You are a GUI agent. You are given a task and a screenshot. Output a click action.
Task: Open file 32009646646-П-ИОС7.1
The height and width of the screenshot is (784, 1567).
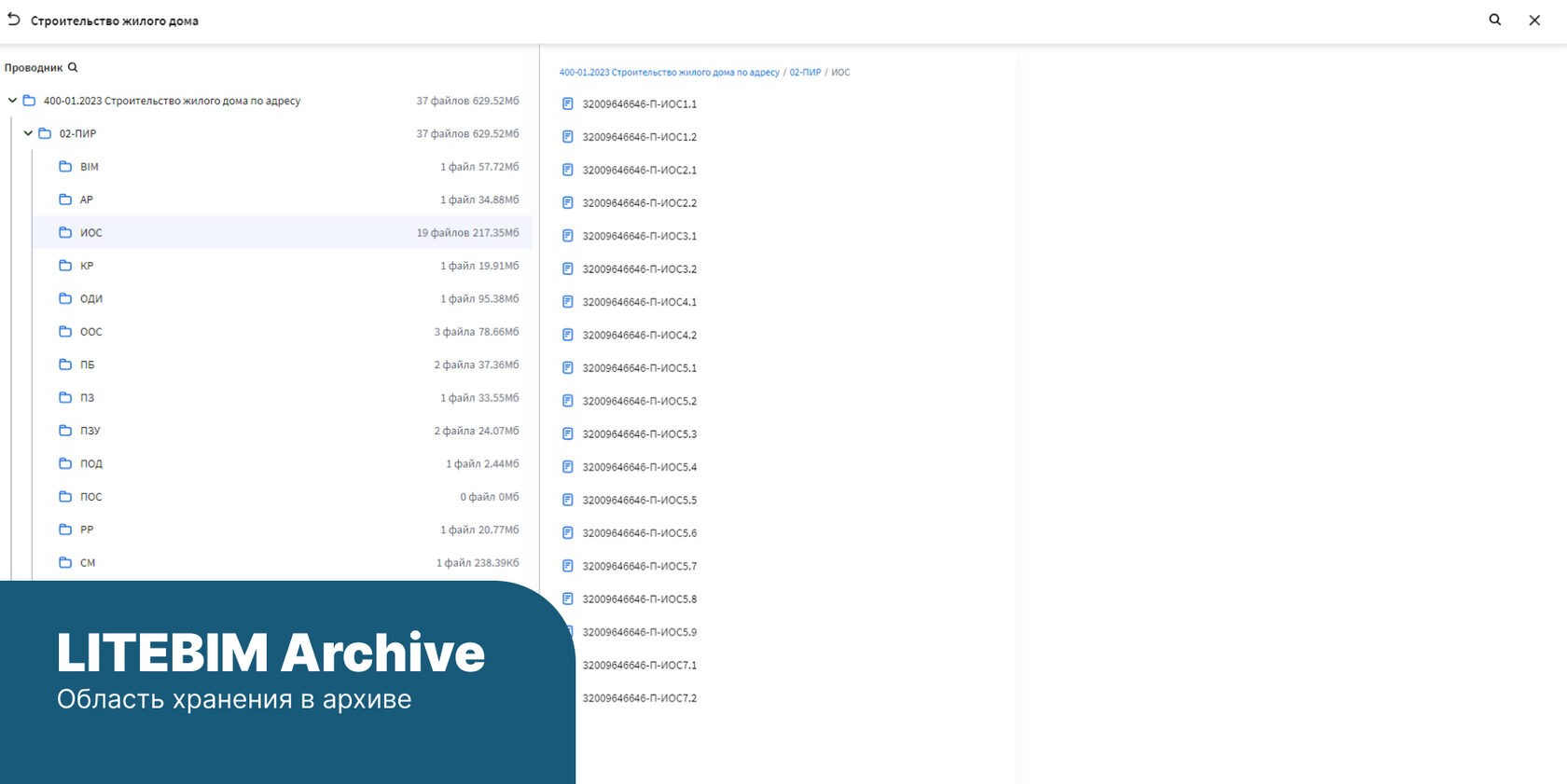[639, 666]
